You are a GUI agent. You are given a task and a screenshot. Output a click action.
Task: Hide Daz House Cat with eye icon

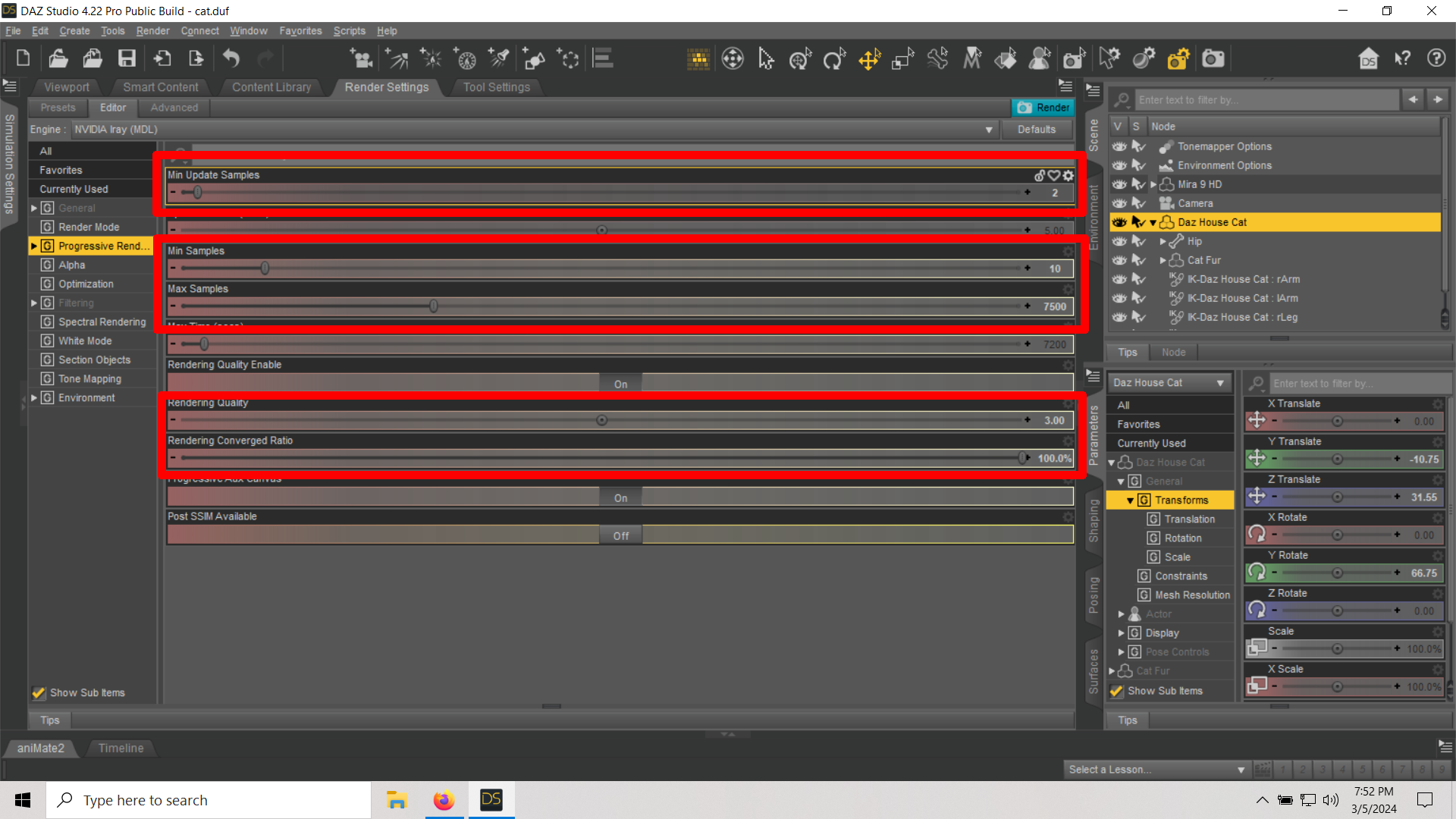1119,222
